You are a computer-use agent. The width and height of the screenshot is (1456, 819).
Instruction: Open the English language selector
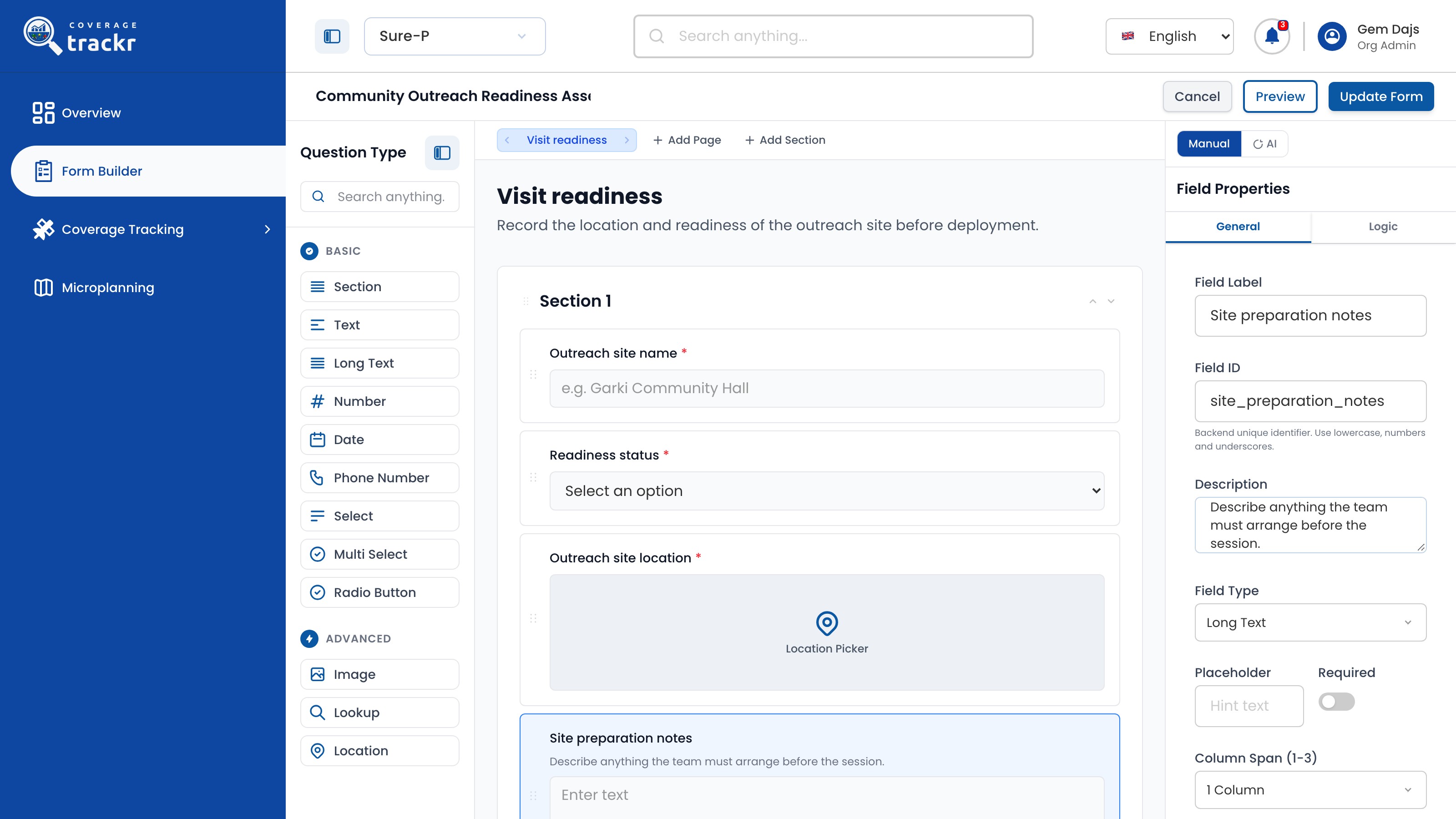[x=1169, y=36]
